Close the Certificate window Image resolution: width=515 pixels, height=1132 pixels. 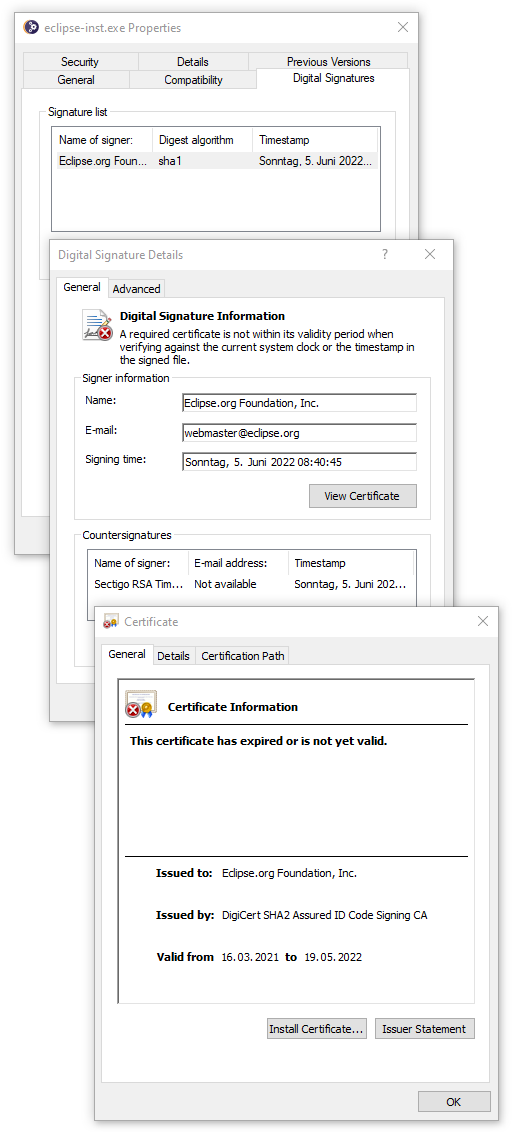482,621
